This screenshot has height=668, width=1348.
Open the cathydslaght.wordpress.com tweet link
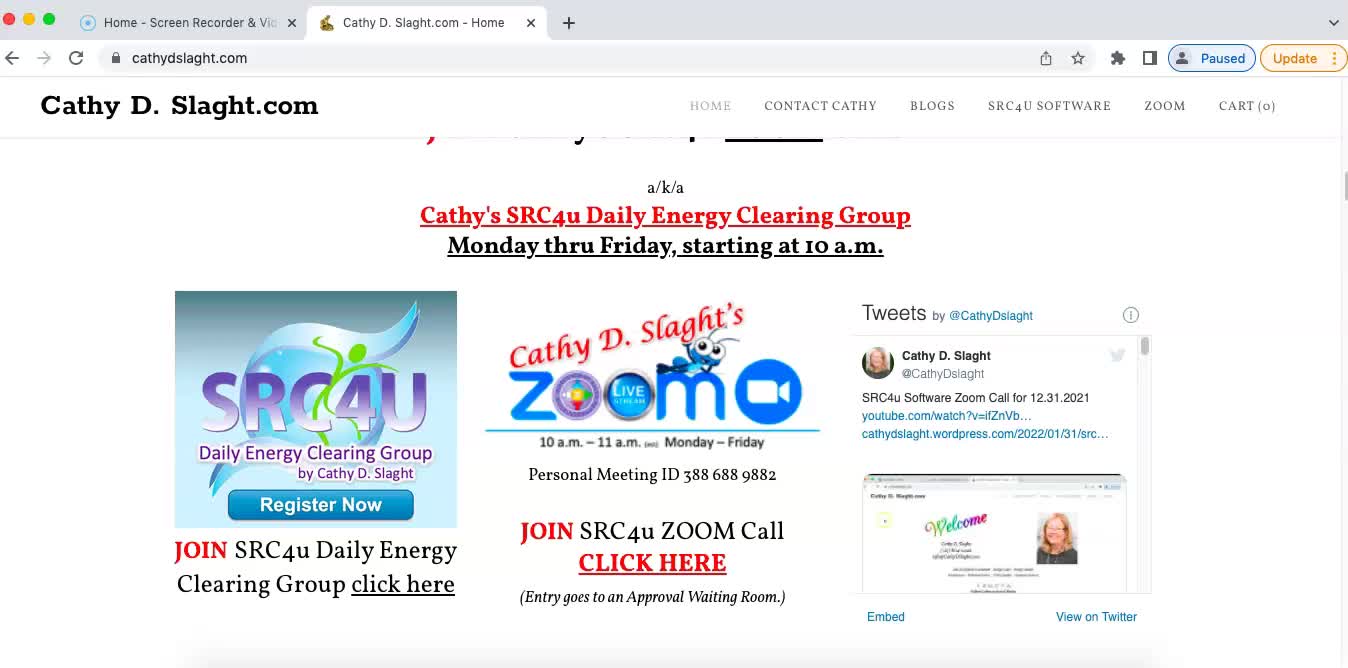(x=985, y=434)
